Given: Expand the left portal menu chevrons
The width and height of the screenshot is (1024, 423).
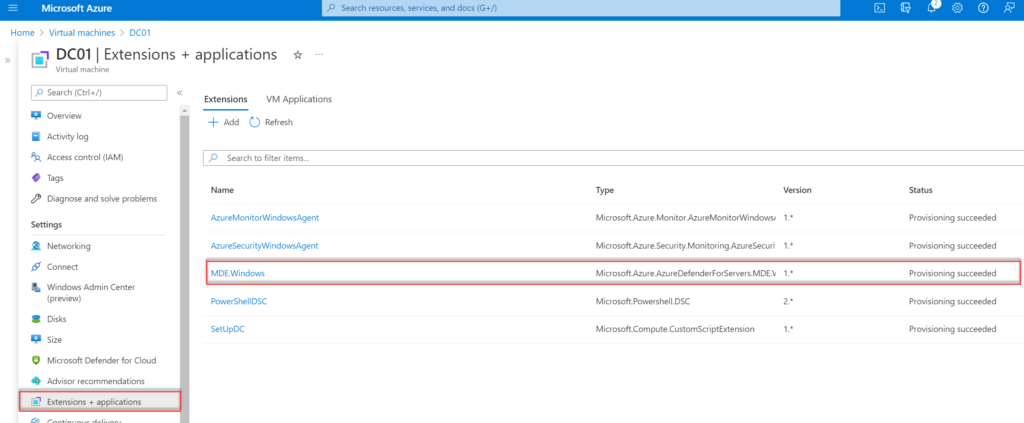Looking at the screenshot, I should 8,60.
